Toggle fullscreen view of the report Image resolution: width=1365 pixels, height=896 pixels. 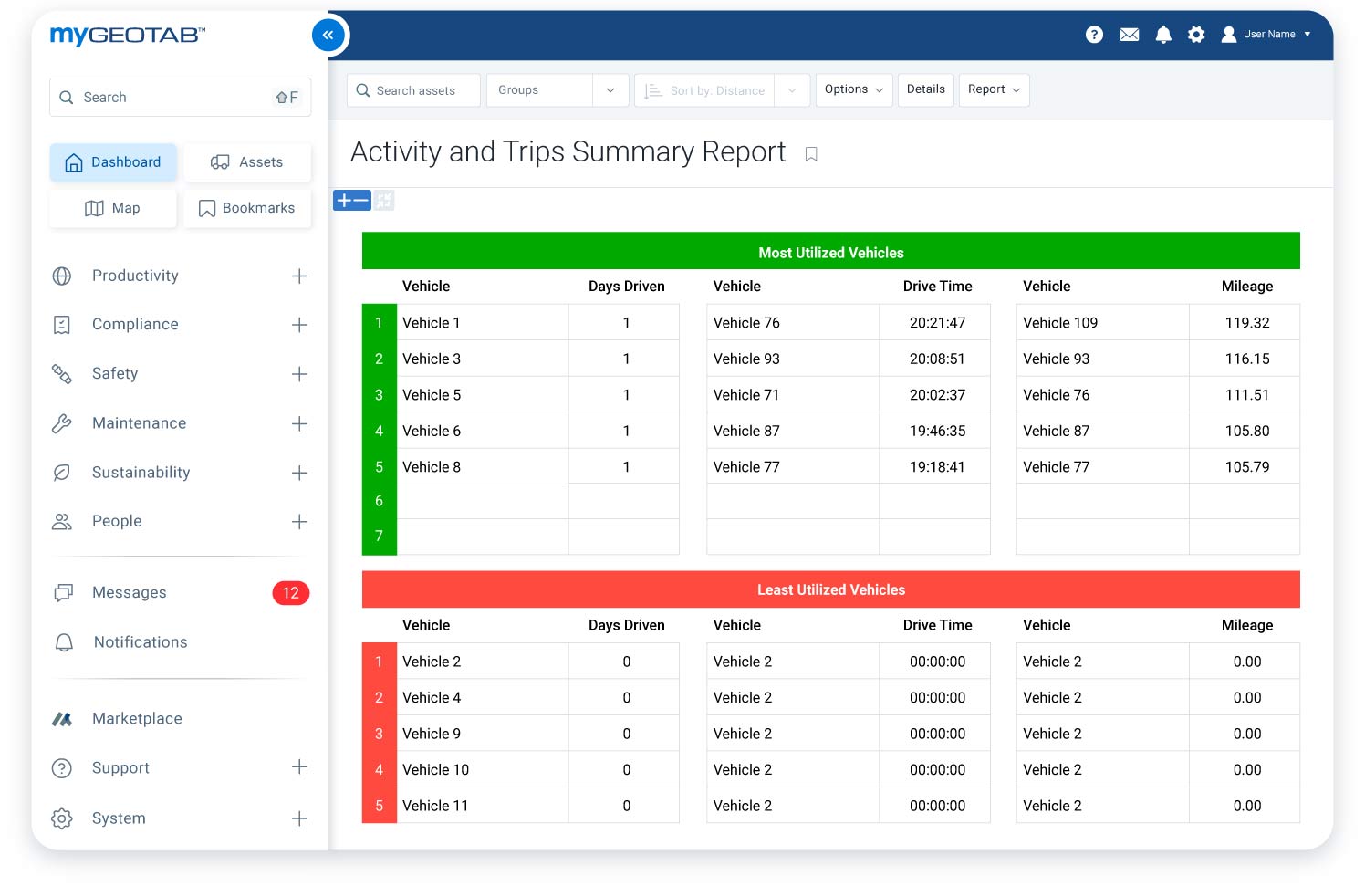click(x=384, y=200)
